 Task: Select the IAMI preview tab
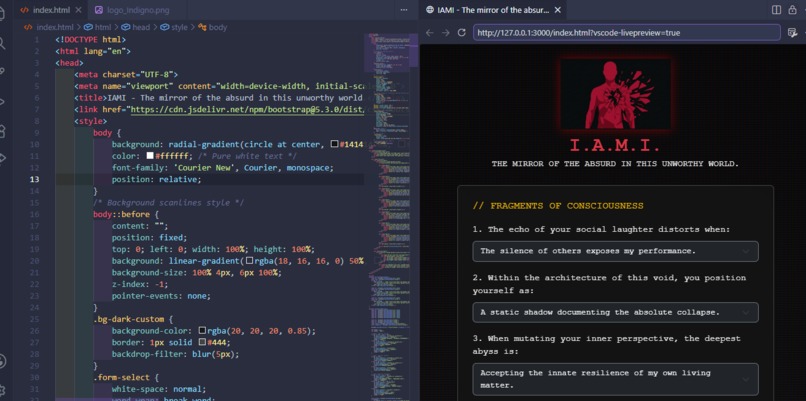493,10
